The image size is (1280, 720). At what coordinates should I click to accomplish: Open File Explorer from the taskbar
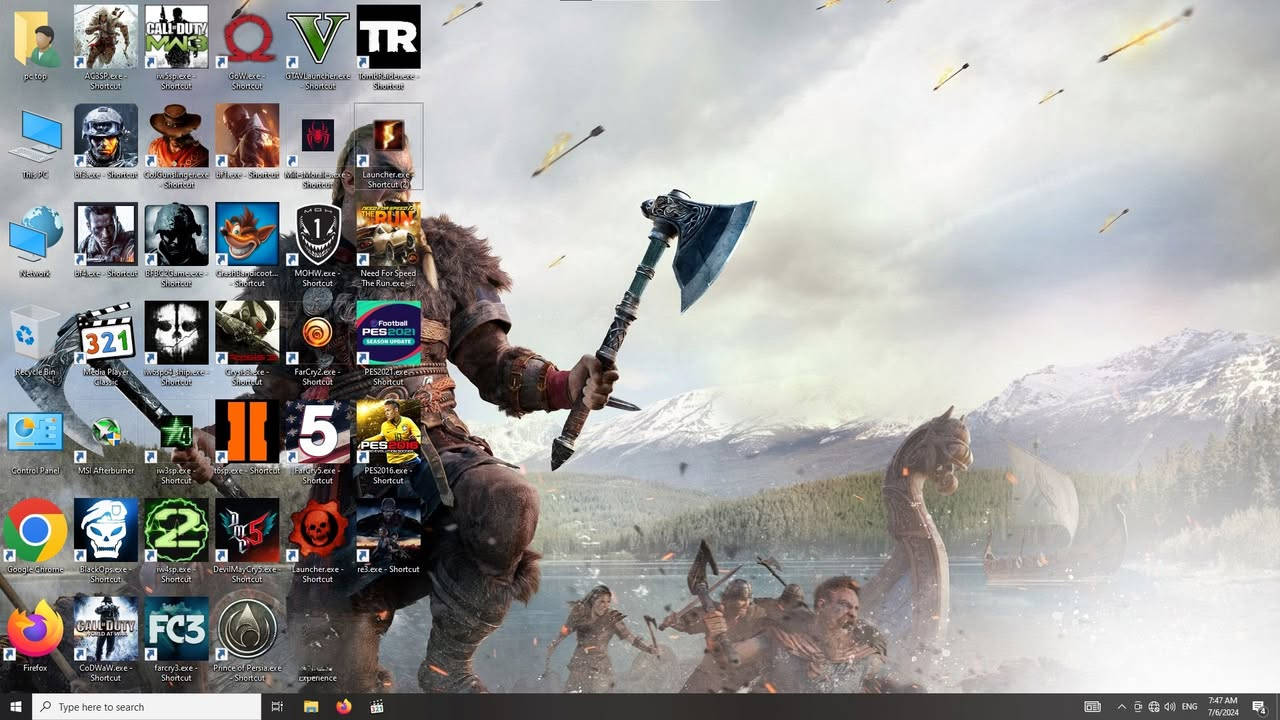pyautogui.click(x=311, y=707)
